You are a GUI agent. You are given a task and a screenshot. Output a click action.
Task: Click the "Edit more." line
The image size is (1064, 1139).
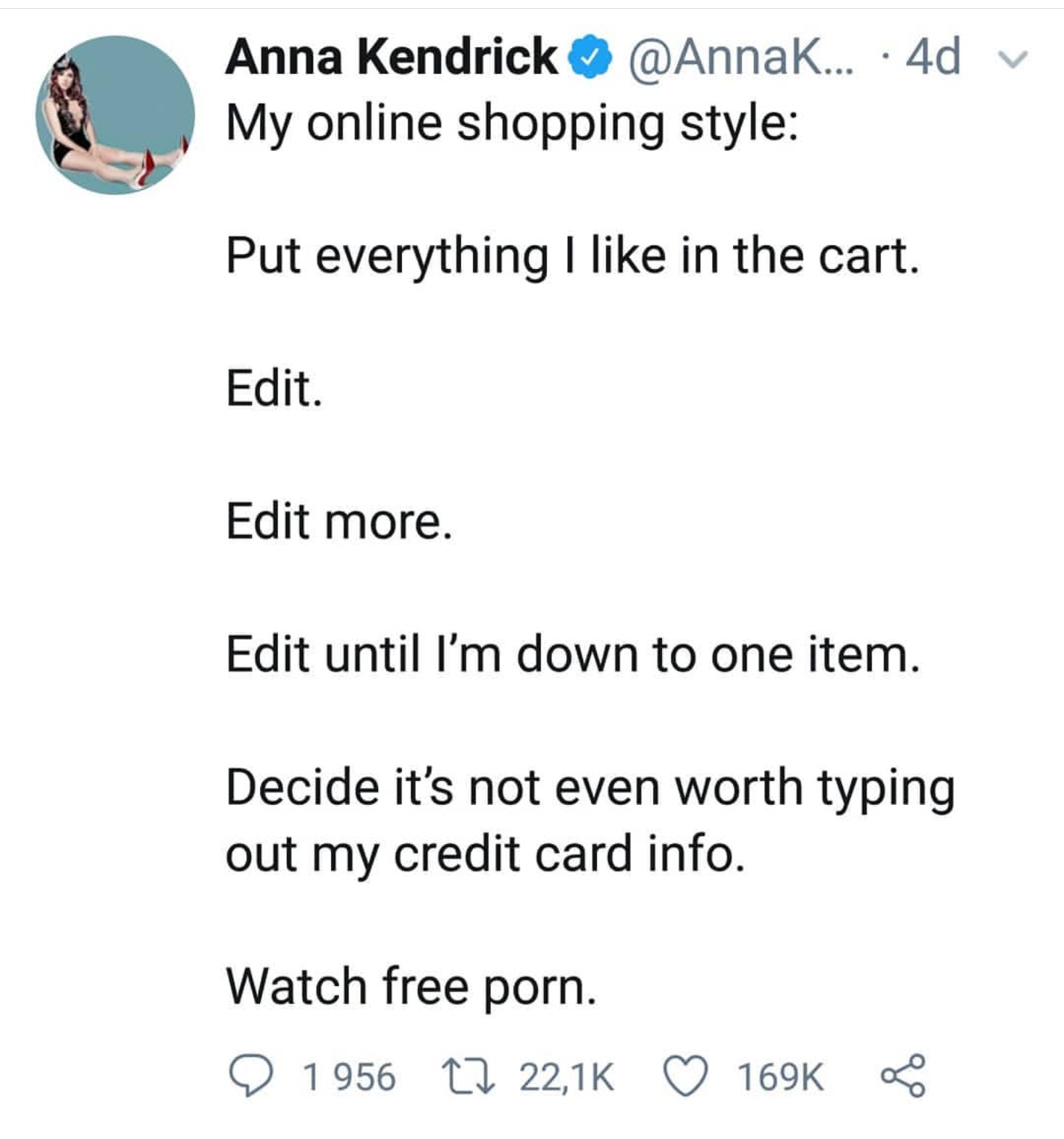pyautogui.click(x=338, y=521)
